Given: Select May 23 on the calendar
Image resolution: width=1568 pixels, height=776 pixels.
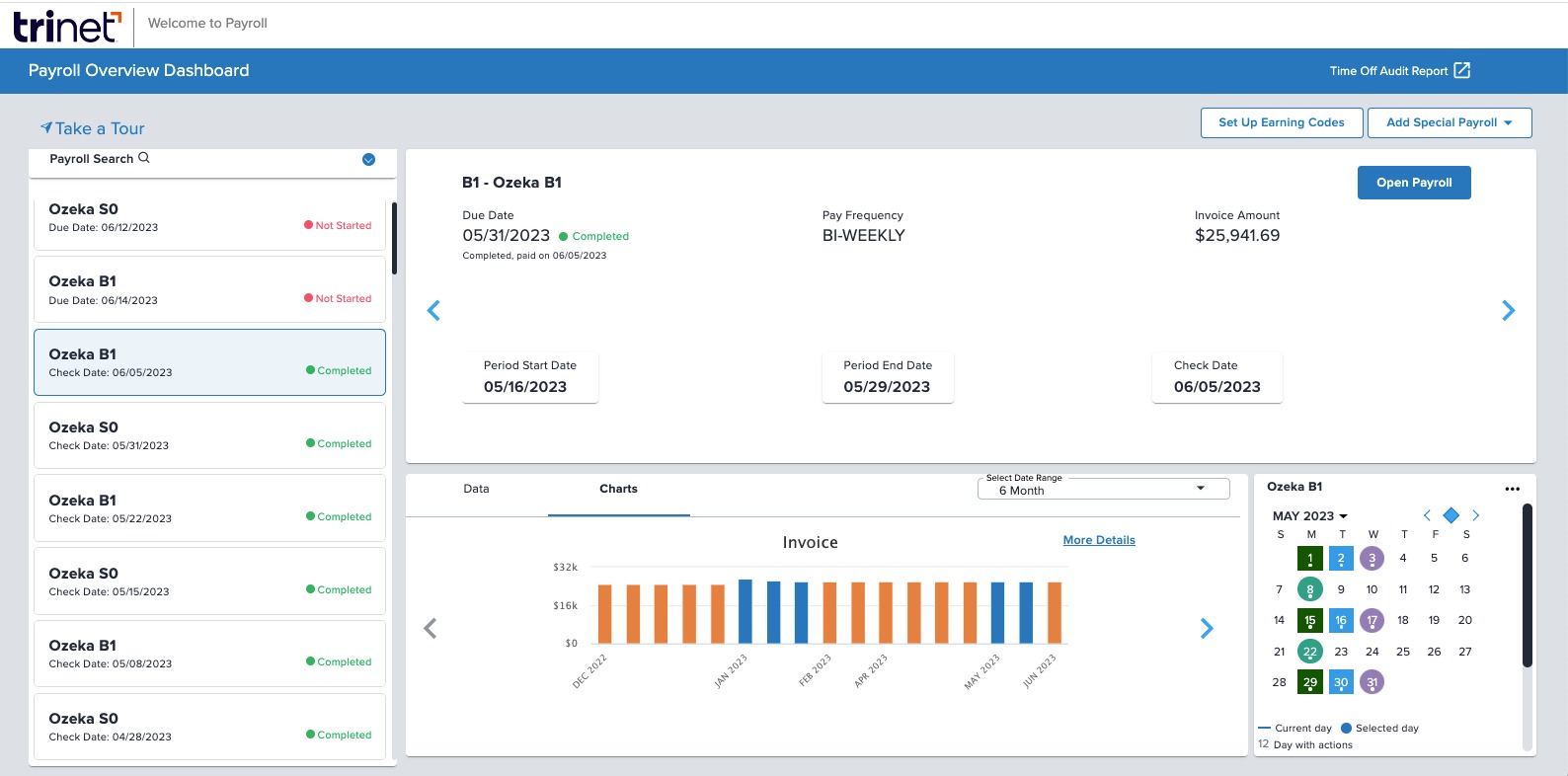Looking at the screenshot, I should point(1341,652).
